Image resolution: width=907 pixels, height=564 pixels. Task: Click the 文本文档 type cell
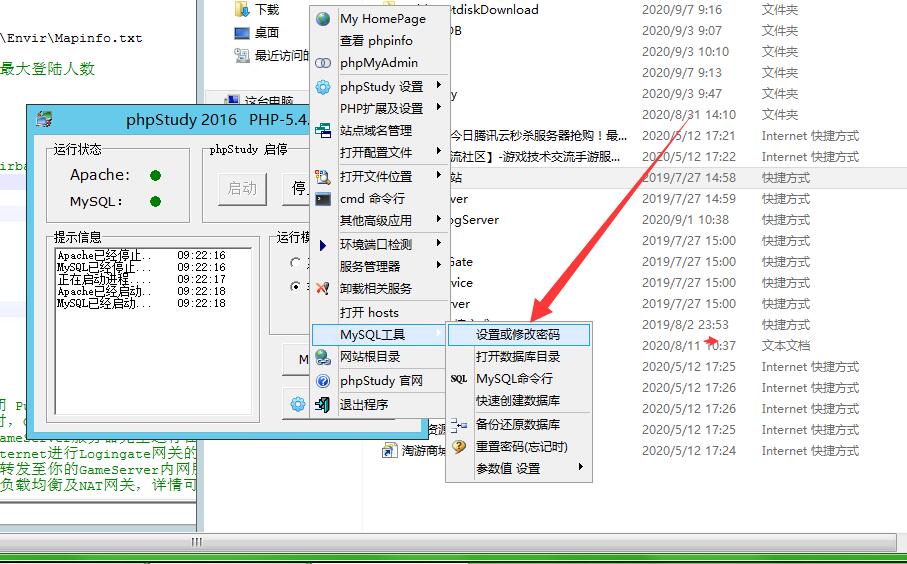tap(786, 345)
